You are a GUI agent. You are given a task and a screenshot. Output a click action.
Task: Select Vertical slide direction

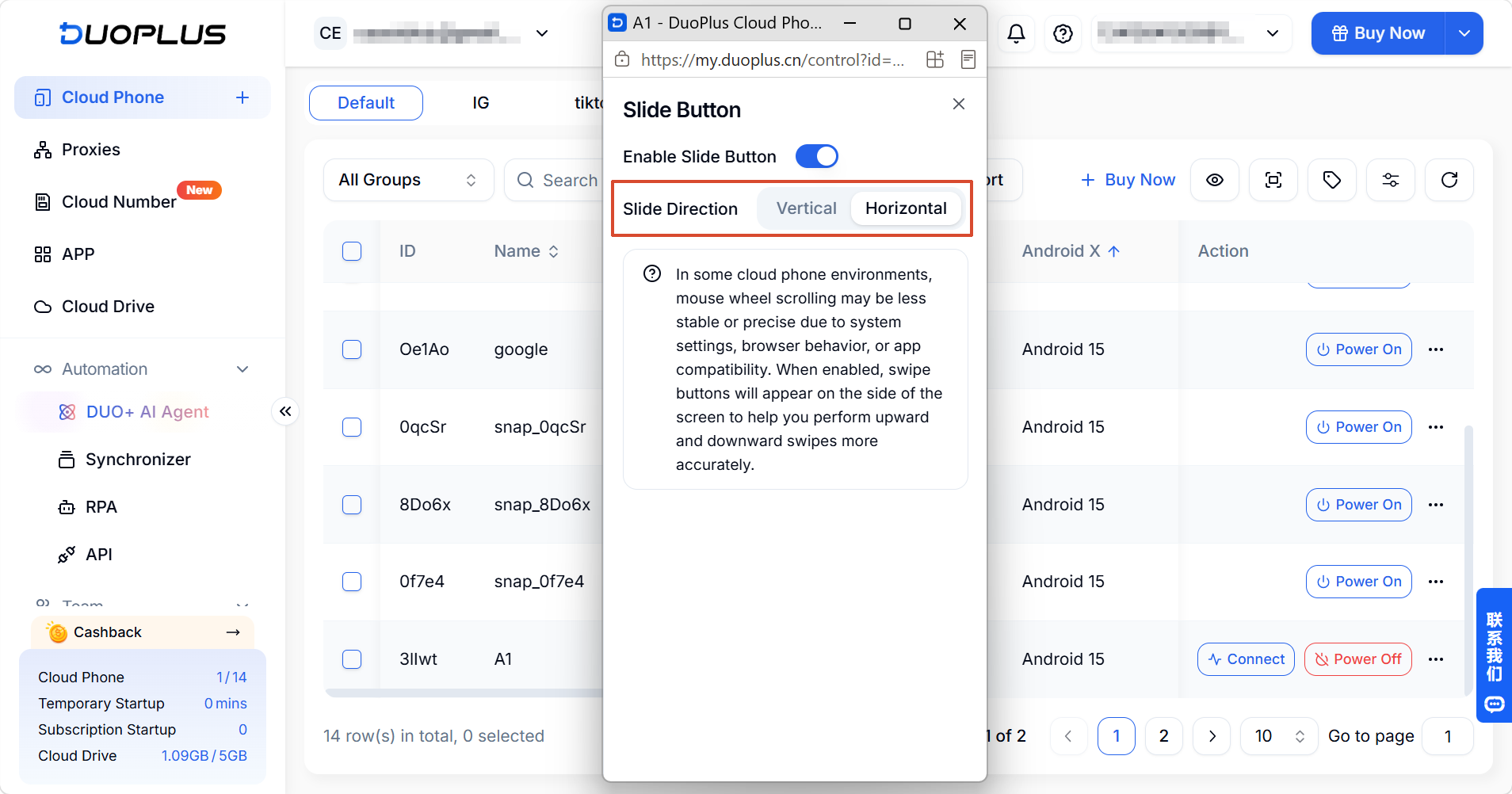[806, 208]
